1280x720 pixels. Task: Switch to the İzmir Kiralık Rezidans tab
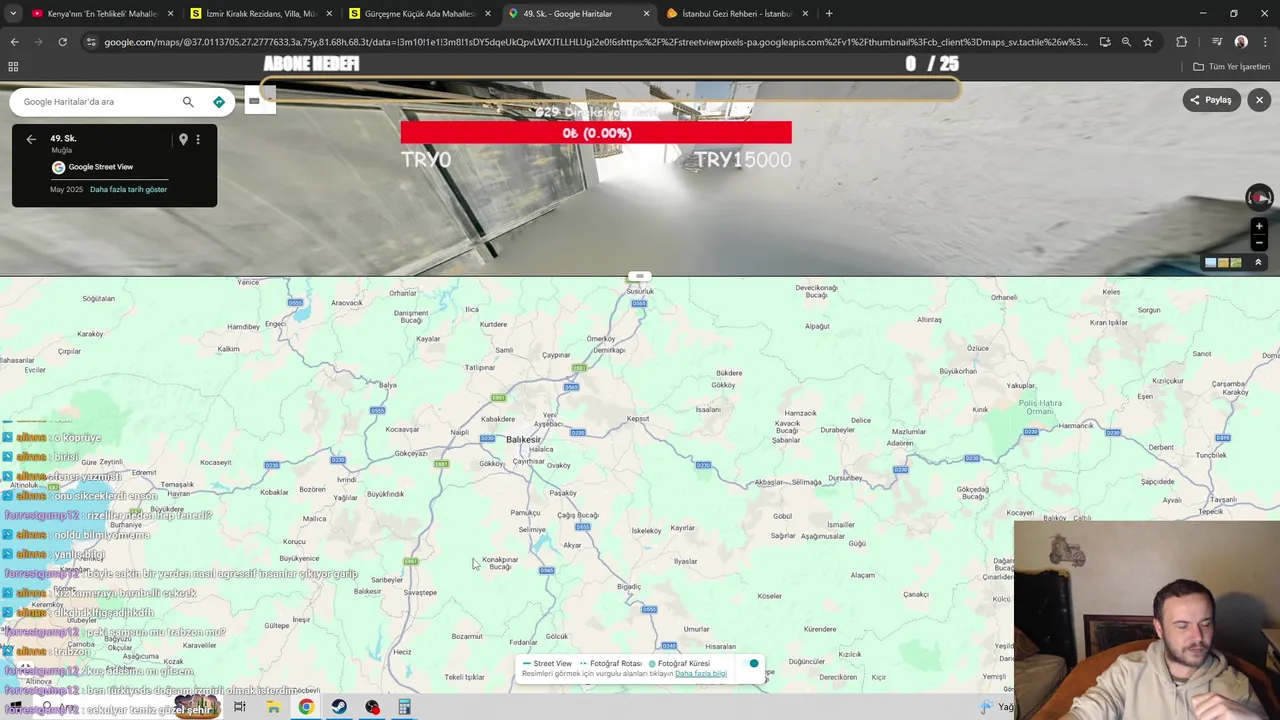(x=260, y=14)
